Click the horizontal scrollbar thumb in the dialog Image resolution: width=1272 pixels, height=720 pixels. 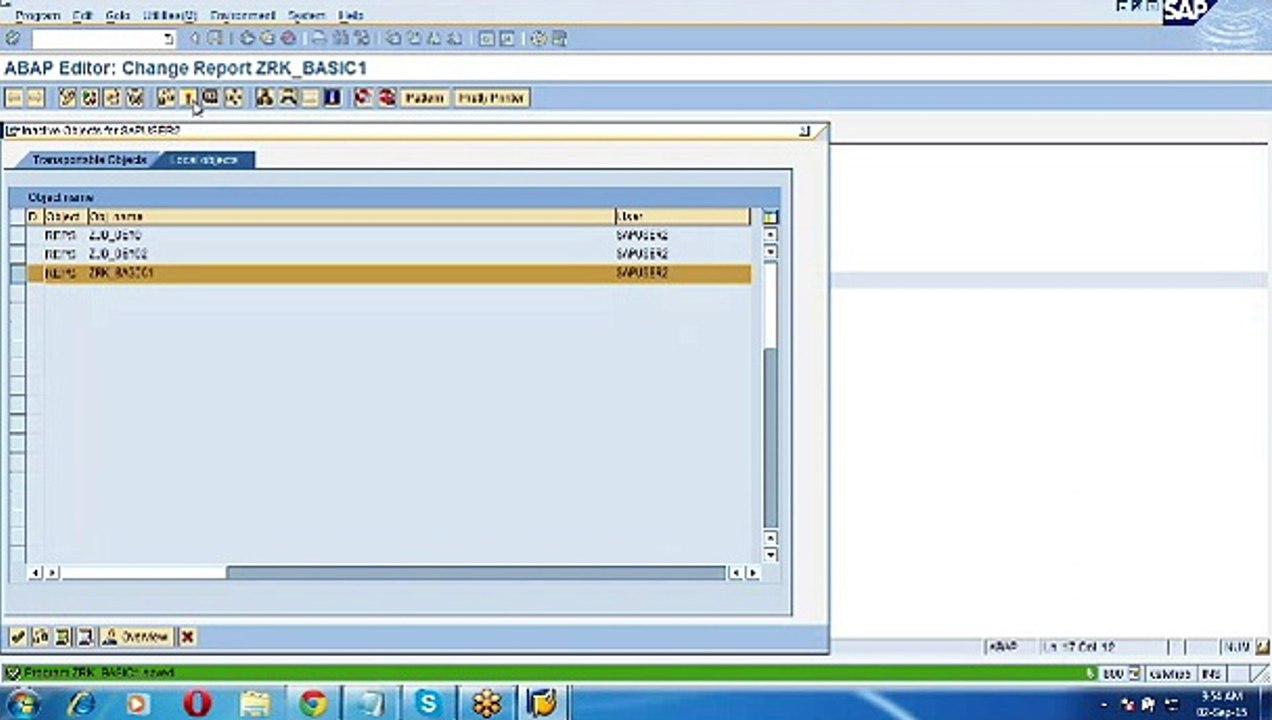click(475, 573)
